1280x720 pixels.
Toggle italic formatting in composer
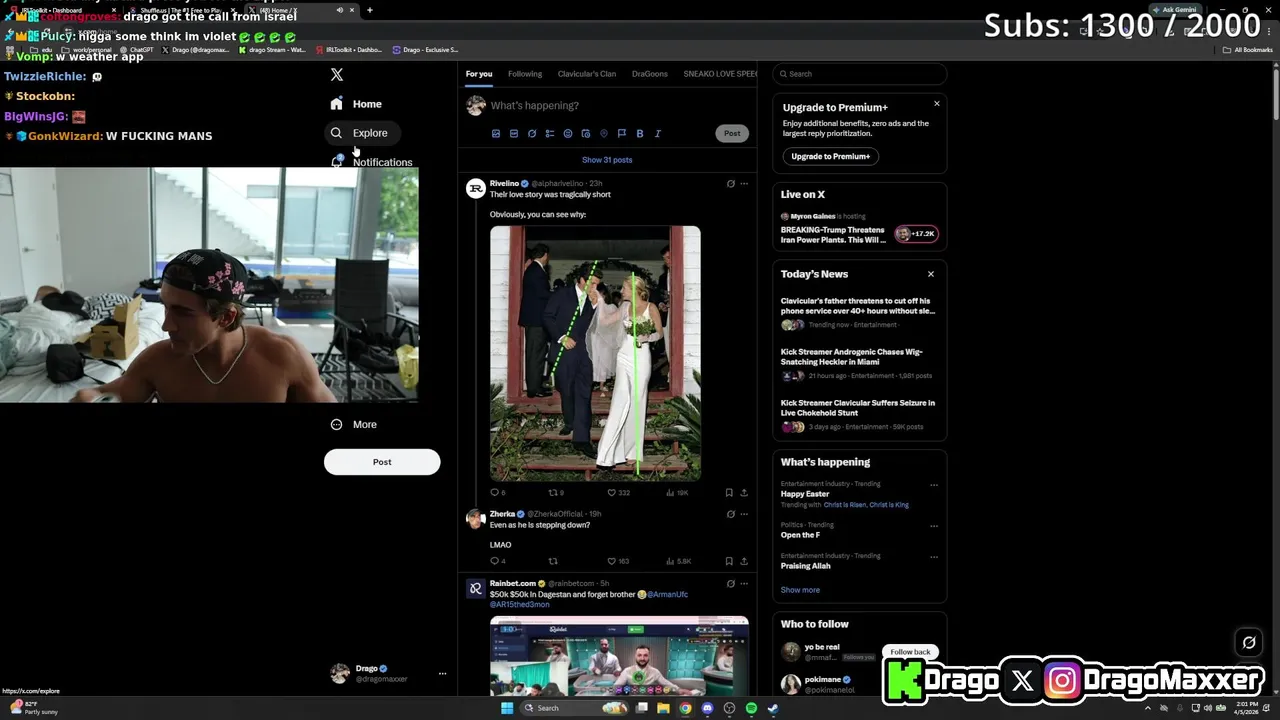658,134
